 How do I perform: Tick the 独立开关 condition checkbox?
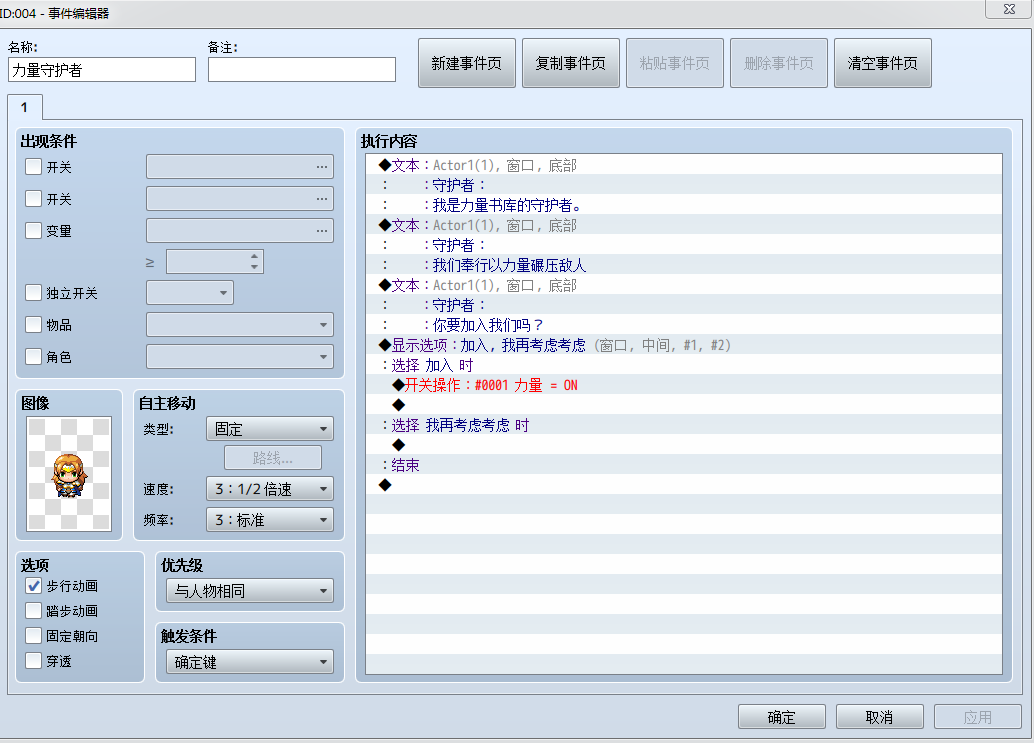click(33, 292)
